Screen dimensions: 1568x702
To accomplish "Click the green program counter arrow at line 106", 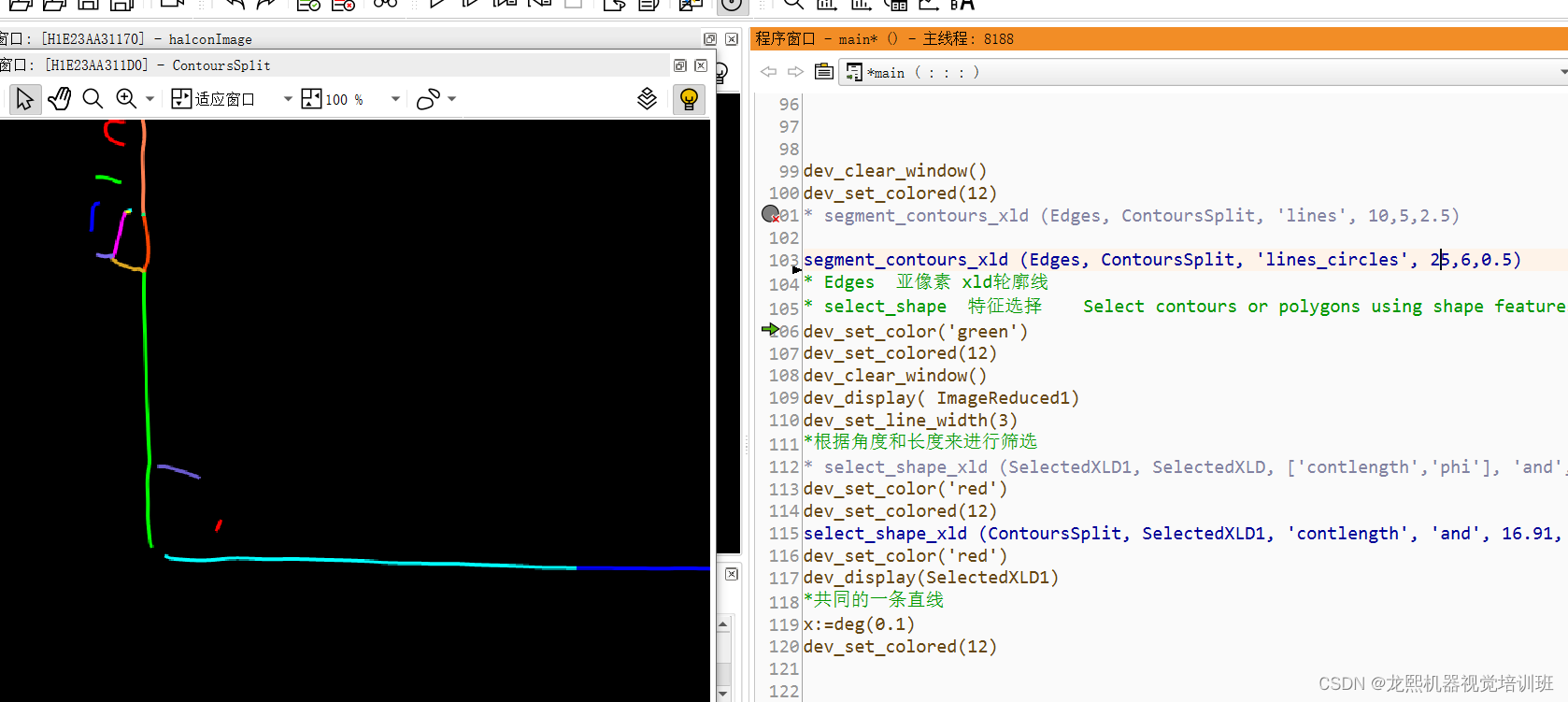I will [x=770, y=329].
